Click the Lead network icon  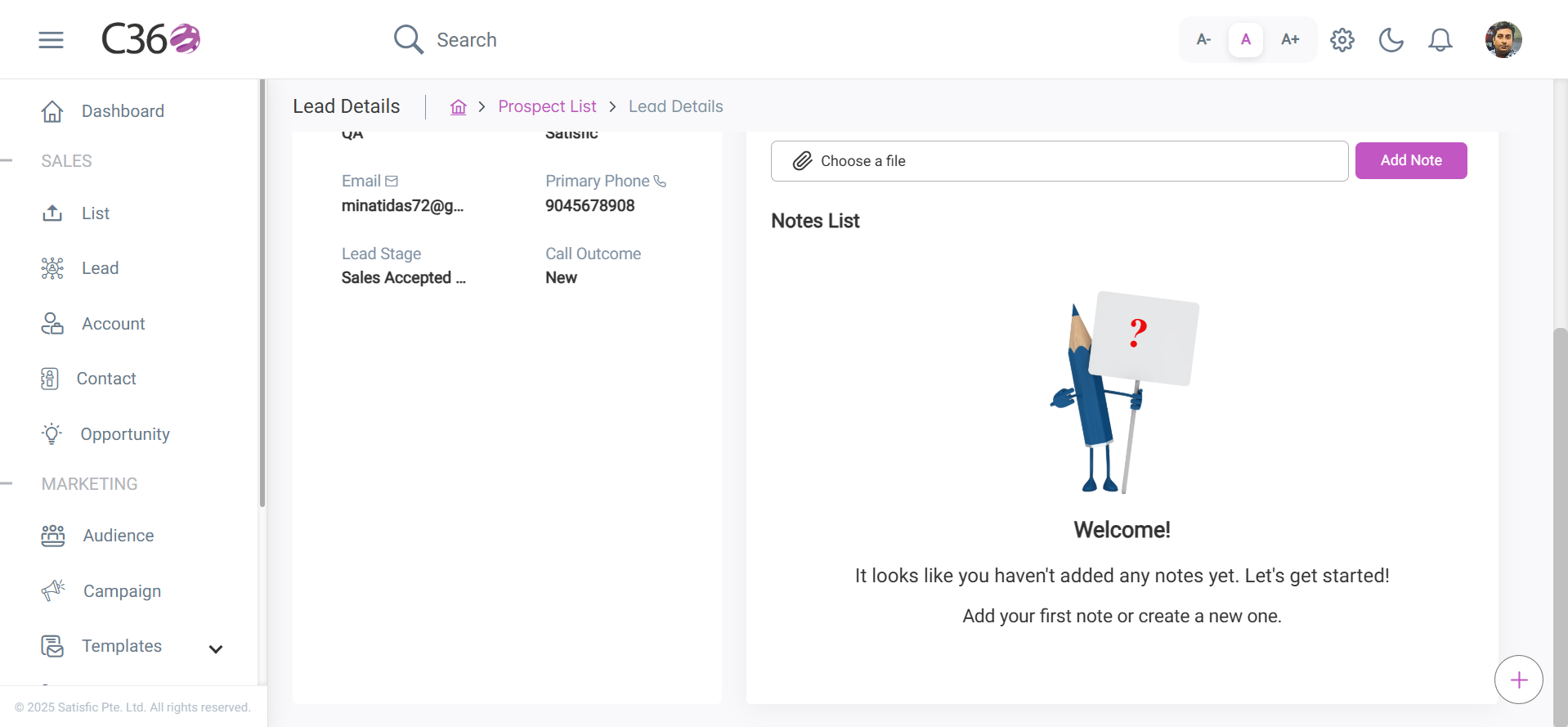click(52, 268)
